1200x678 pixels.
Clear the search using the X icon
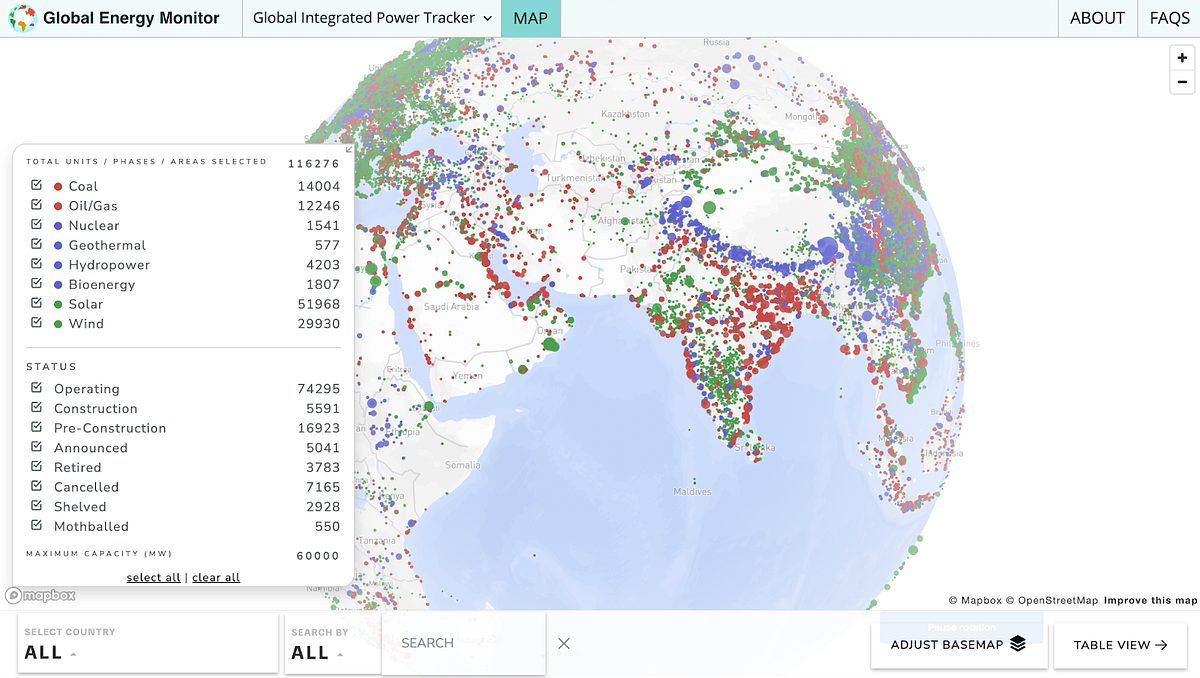[563, 643]
